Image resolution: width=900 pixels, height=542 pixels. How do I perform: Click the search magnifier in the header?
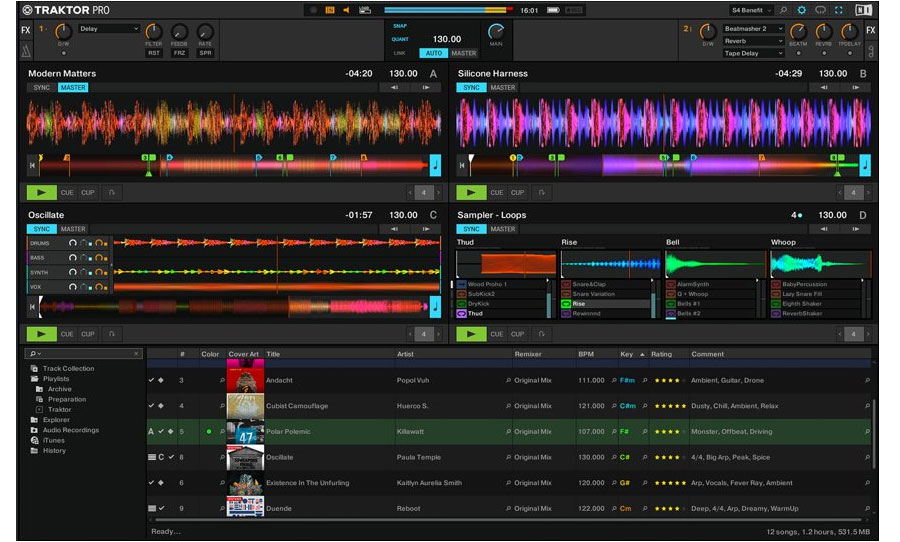(x=783, y=10)
